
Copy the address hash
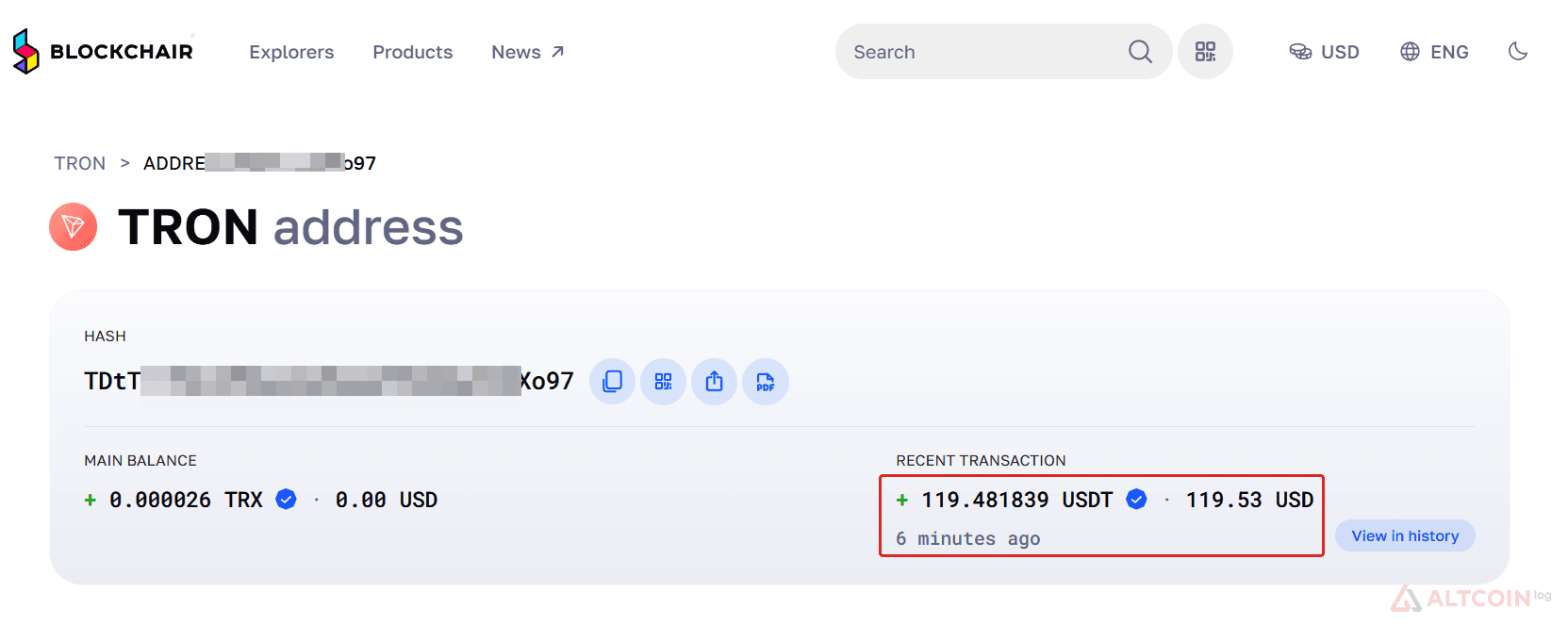pyautogui.click(x=613, y=382)
